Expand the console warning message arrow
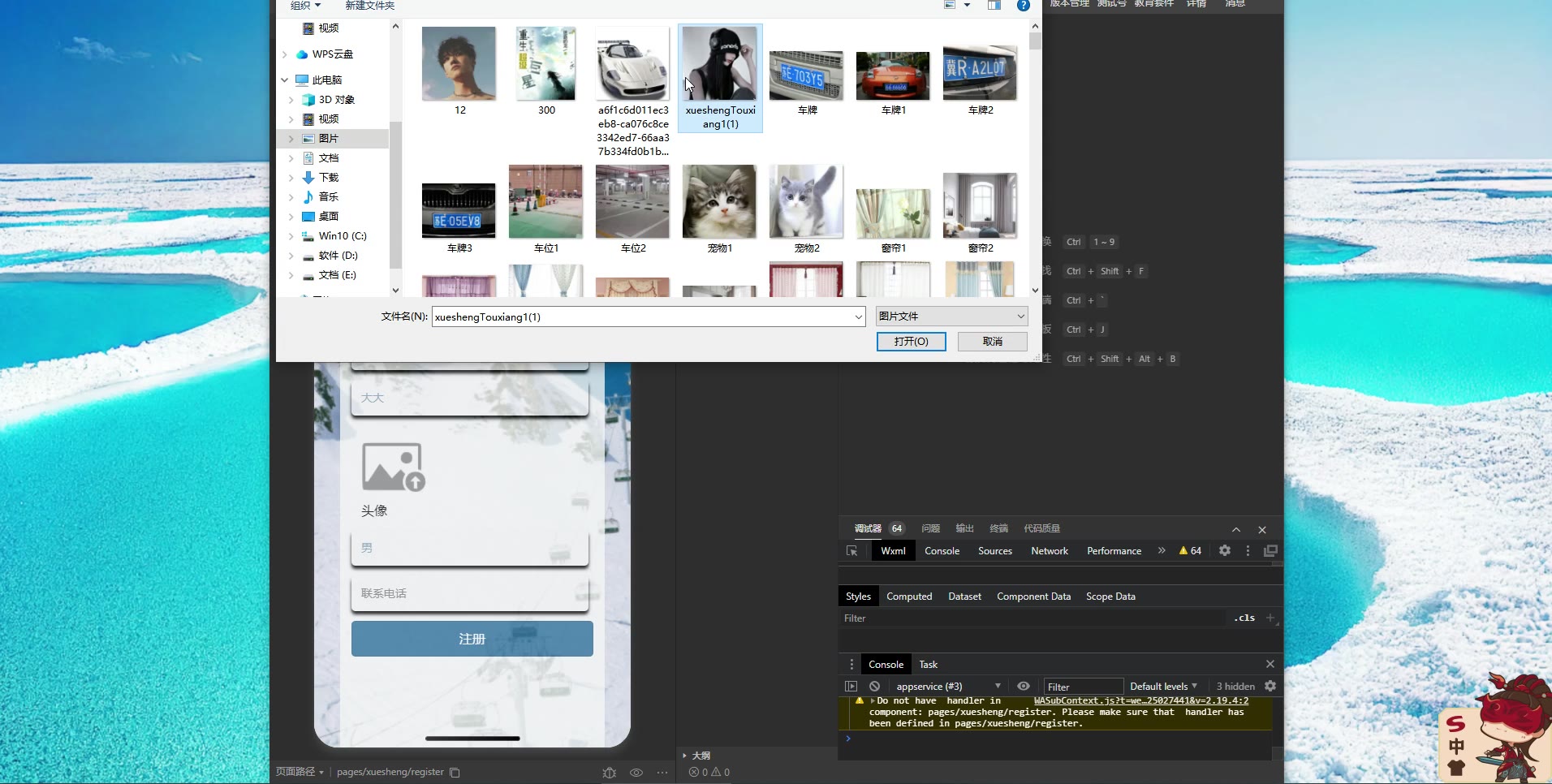 point(873,700)
